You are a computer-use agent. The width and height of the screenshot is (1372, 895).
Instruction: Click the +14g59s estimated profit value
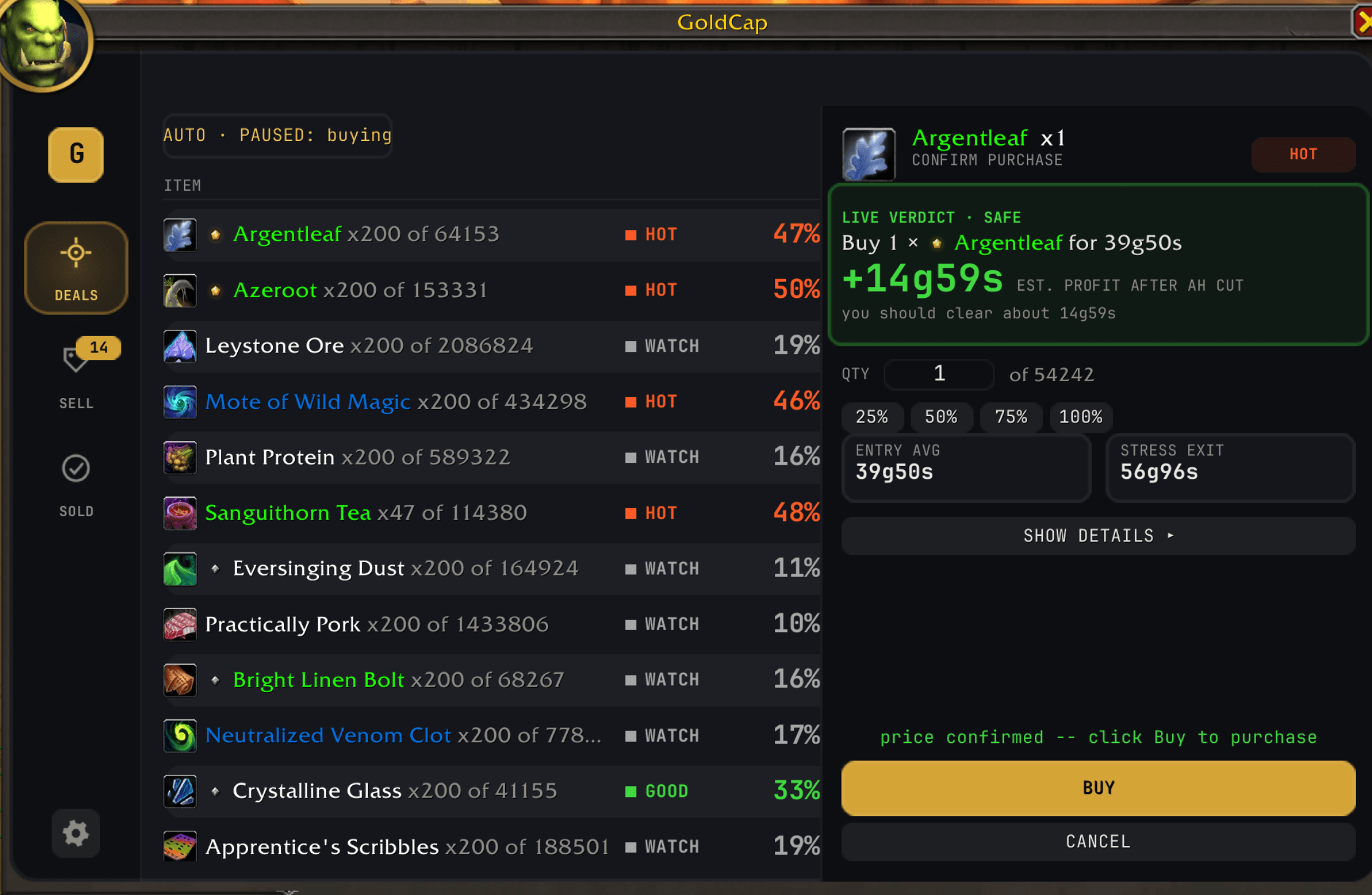pos(923,279)
